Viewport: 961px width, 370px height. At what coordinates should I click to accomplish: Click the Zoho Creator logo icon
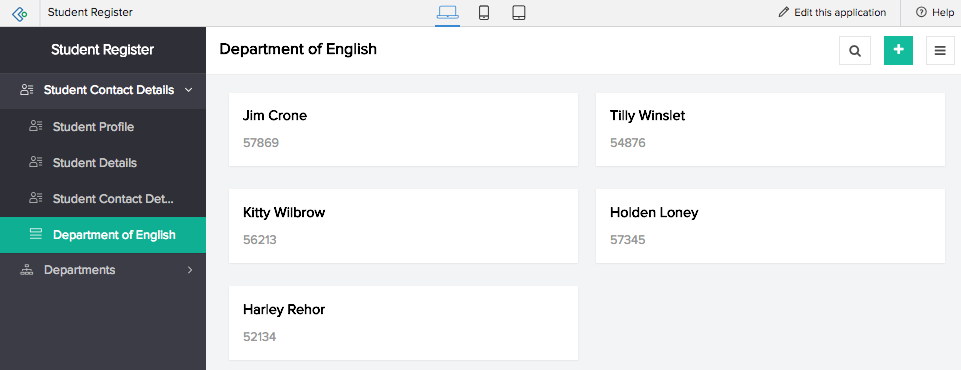tap(20, 13)
